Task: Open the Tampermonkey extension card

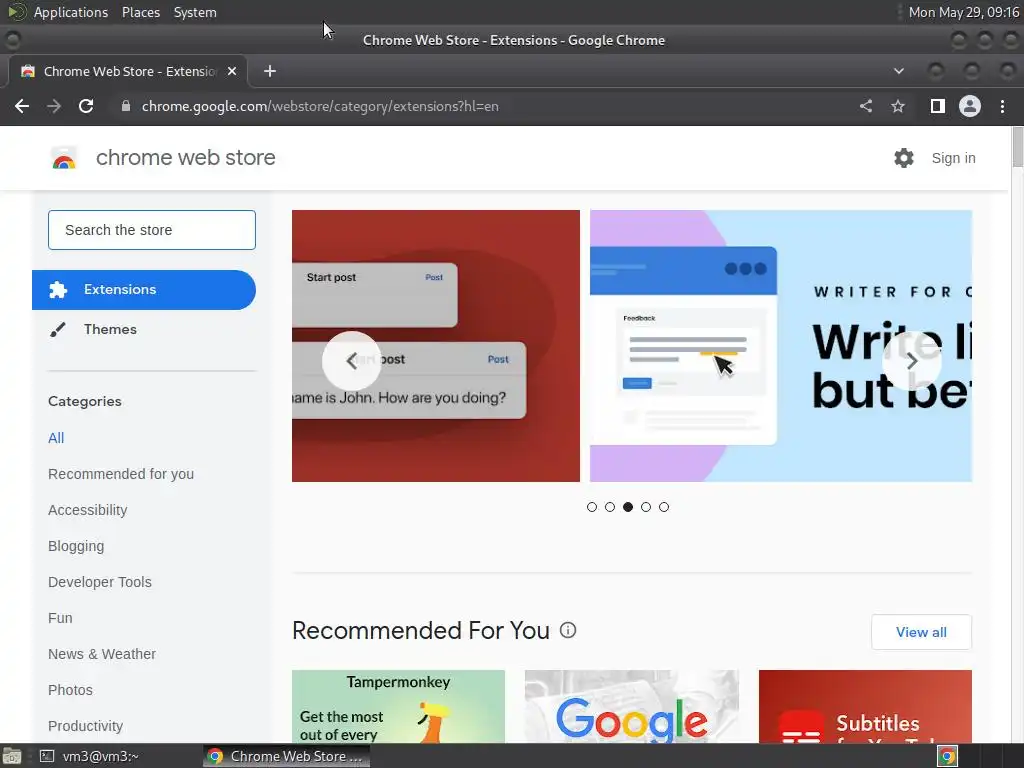Action: point(398,707)
